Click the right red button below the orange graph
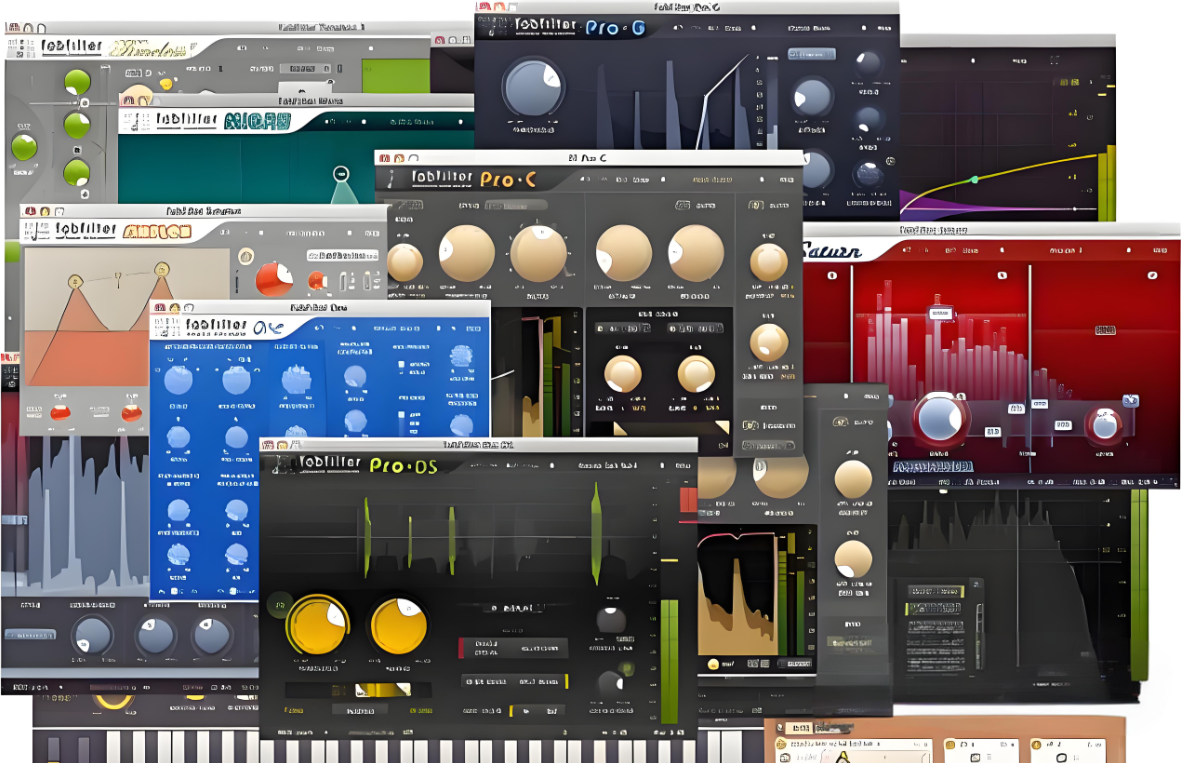Viewport: 1181px width, 763px height. click(x=131, y=412)
